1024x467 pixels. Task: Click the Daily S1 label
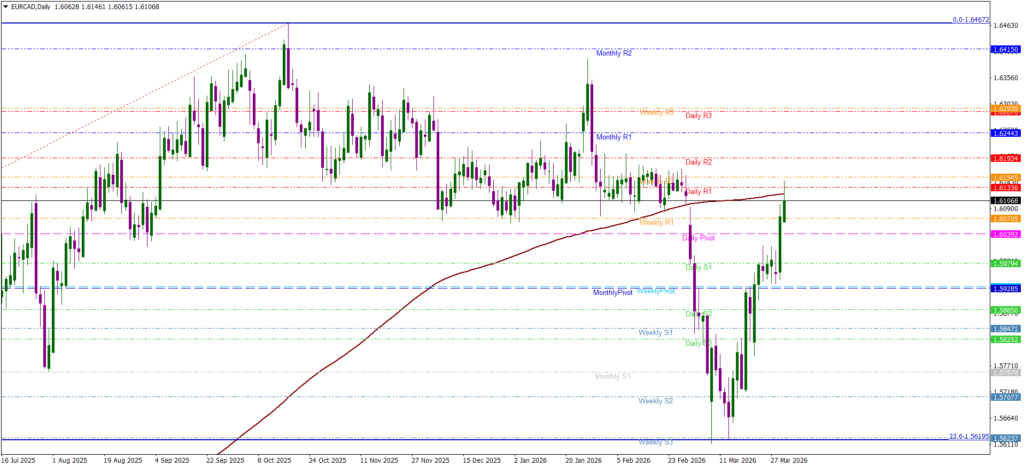point(698,268)
